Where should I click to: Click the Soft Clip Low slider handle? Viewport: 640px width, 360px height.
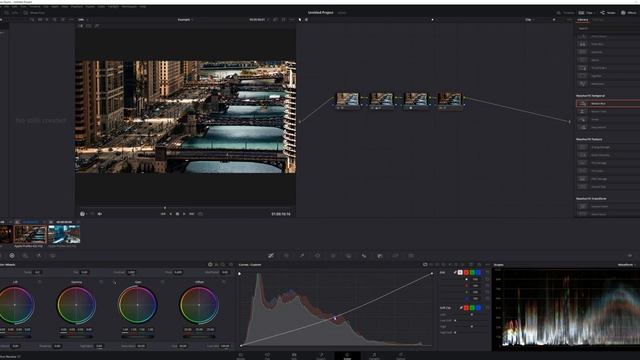472,315
